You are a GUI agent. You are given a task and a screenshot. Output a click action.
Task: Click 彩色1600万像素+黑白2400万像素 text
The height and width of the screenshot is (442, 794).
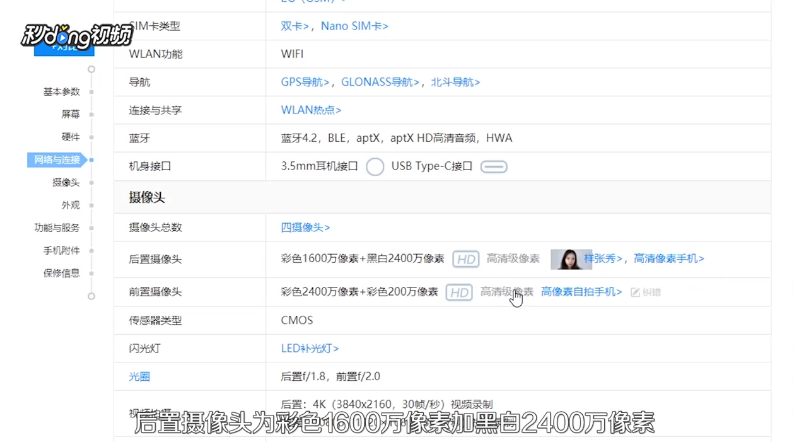tap(363, 259)
